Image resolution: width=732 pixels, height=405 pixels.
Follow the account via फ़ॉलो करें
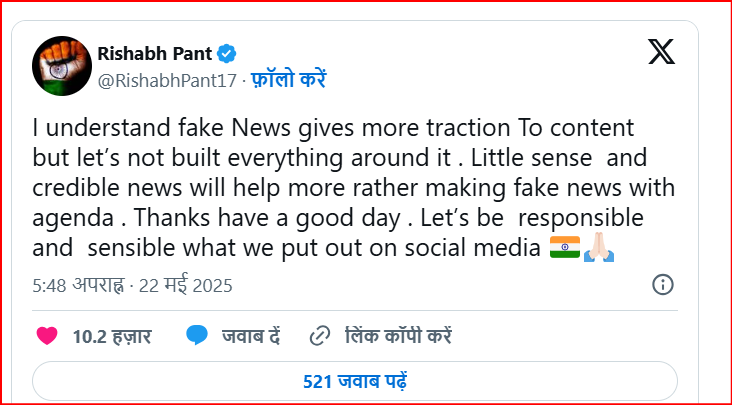[287, 79]
